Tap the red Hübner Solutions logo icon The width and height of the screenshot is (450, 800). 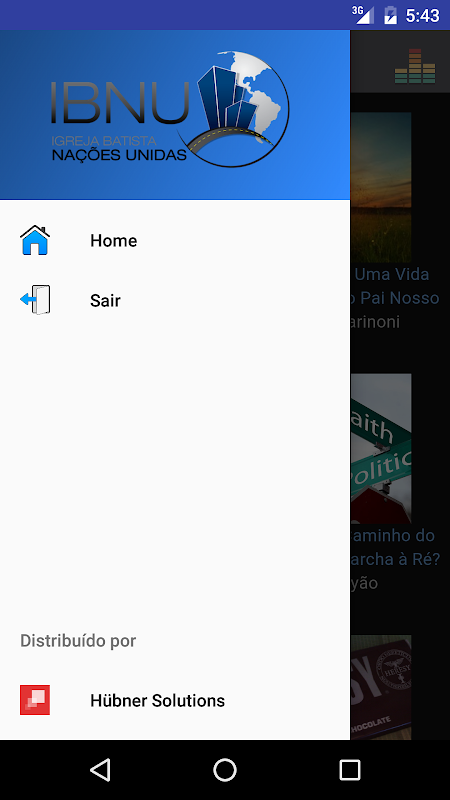[x=35, y=700]
